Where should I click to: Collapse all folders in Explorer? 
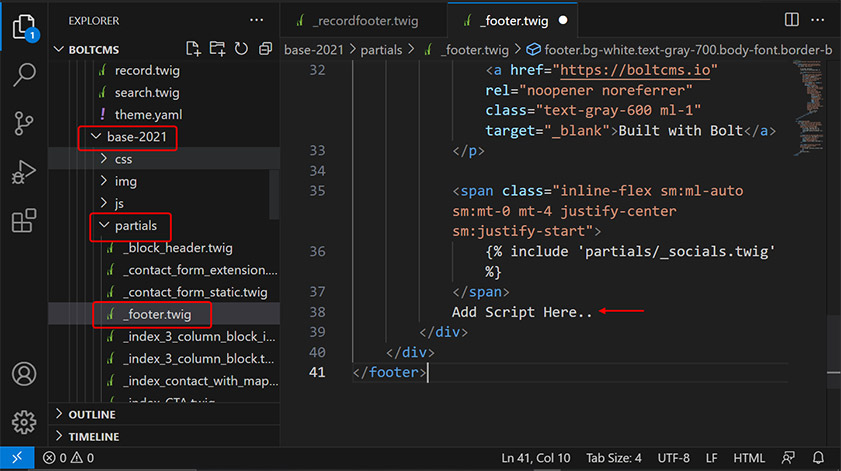[x=265, y=49]
